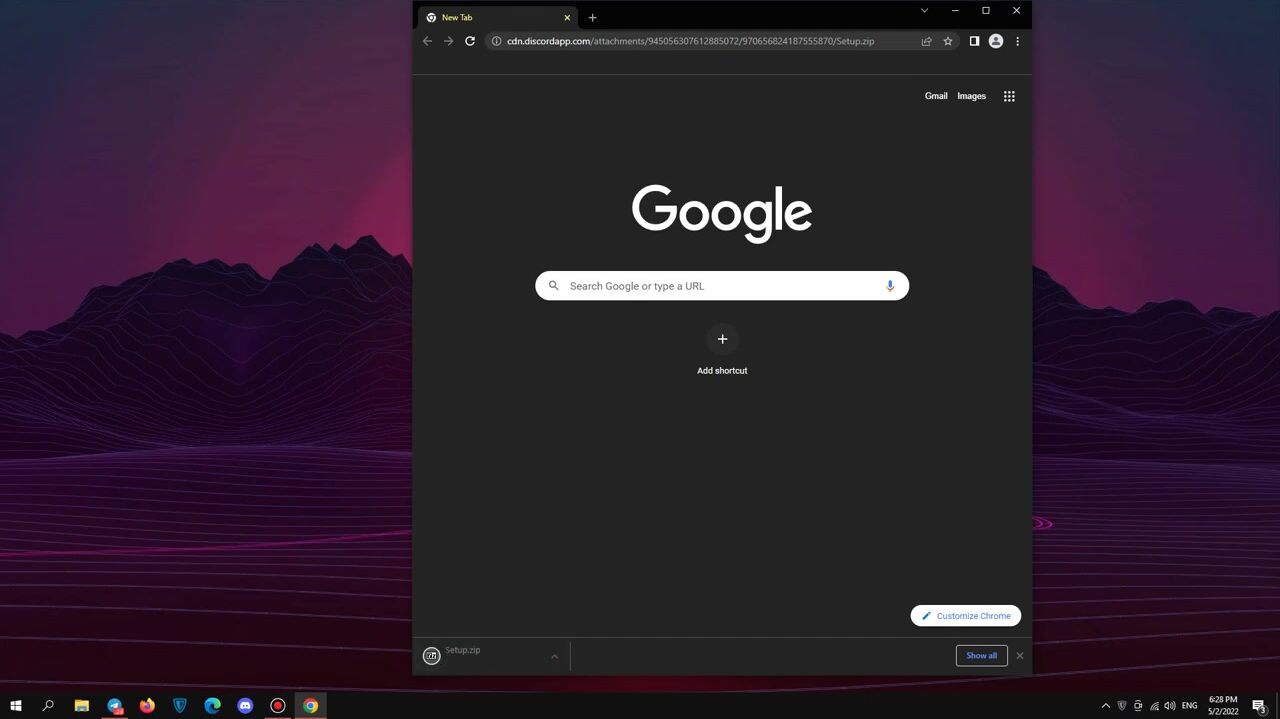Select the New Tab tab

tap(490, 17)
